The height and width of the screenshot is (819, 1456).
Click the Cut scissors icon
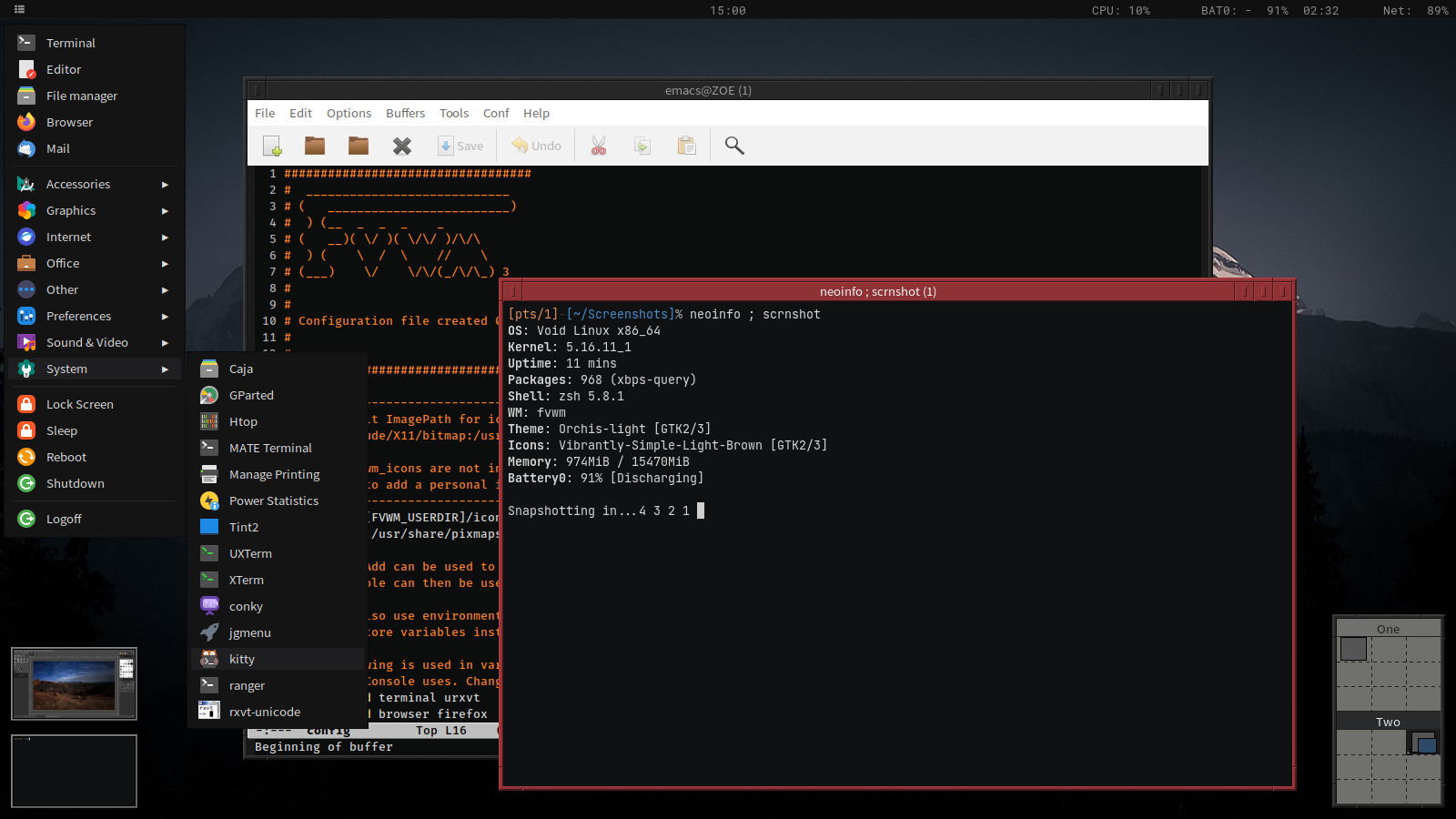(599, 146)
